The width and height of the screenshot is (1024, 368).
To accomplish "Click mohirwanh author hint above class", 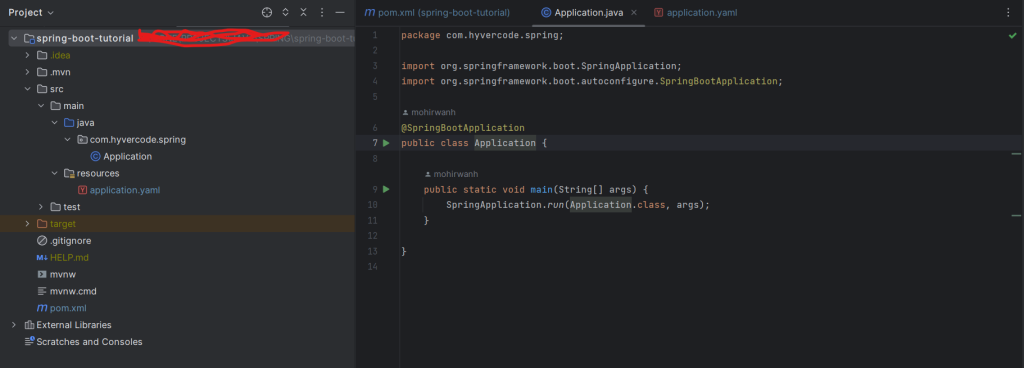I will click(x=429, y=112).
